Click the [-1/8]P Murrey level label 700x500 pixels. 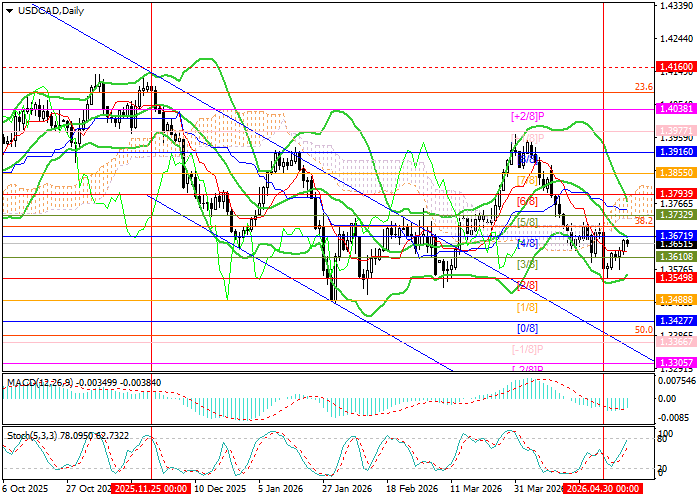tap(527, 349)
